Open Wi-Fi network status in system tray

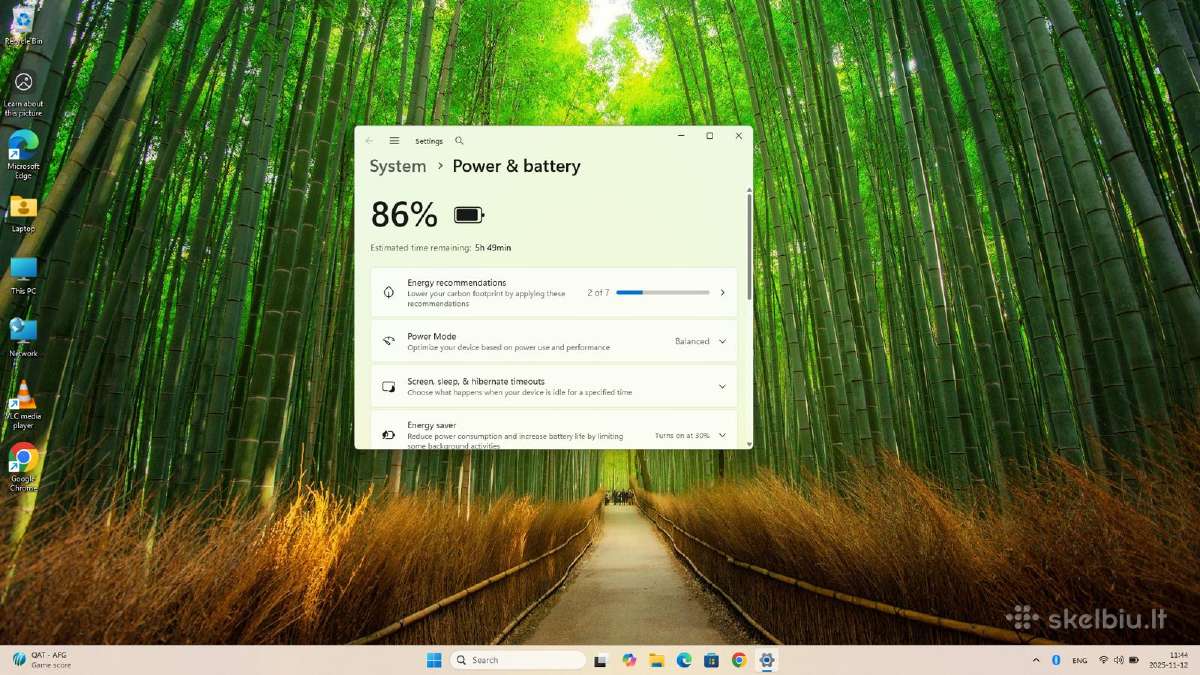(1104, 660)
